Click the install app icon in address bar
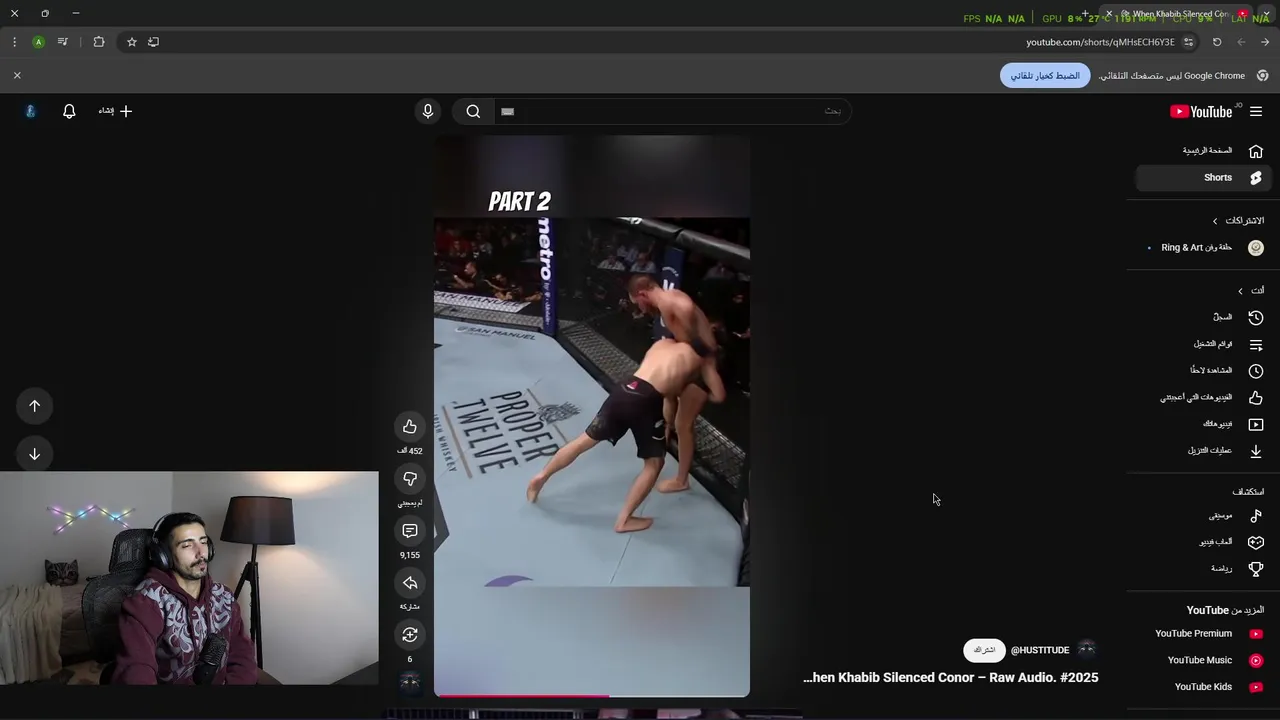1280x720 pixels. pos(153,42)
